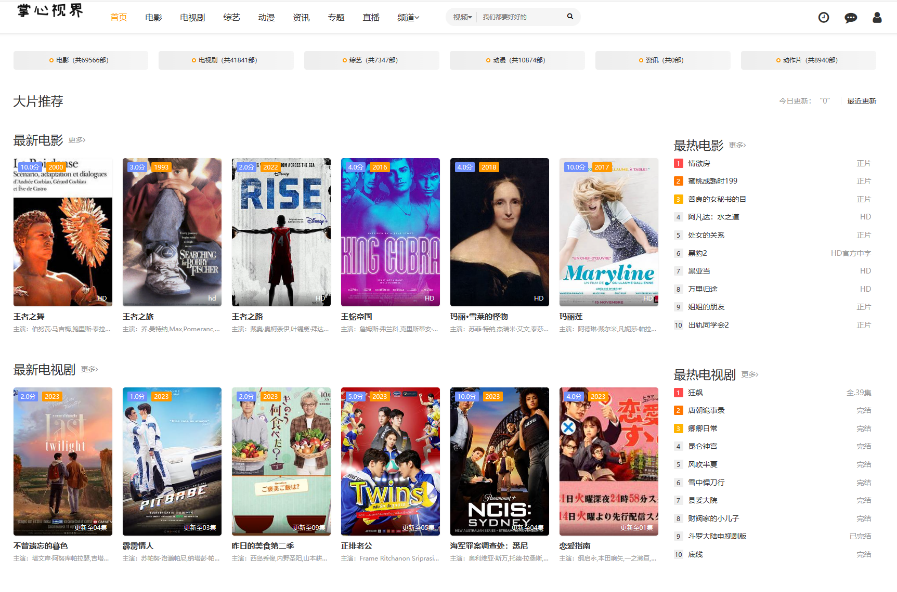
Task: Open the 恋爱指南 pink poster
Action: (x=609, y=462)
